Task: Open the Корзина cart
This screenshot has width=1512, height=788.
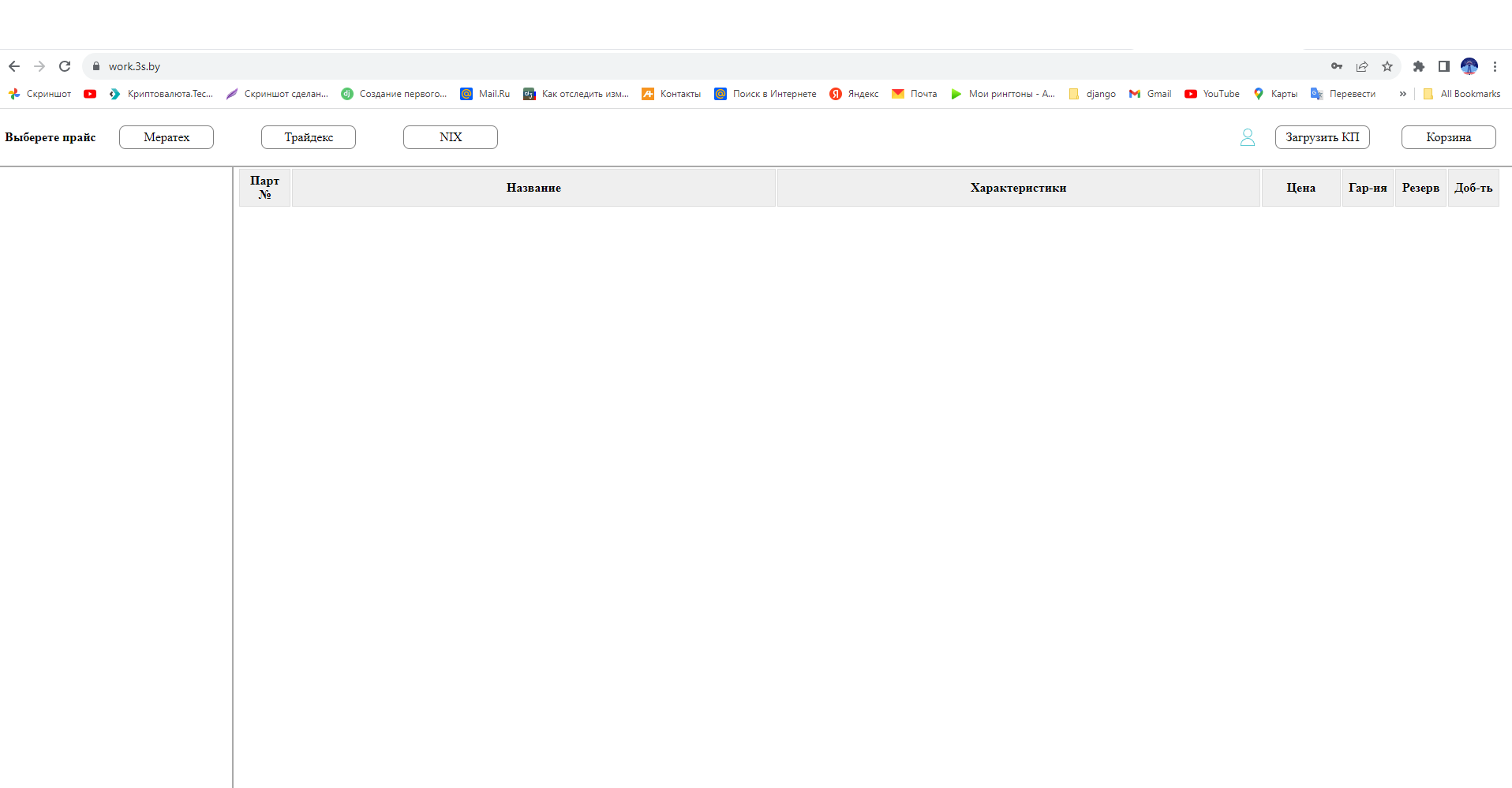Action: (1448, 137)
